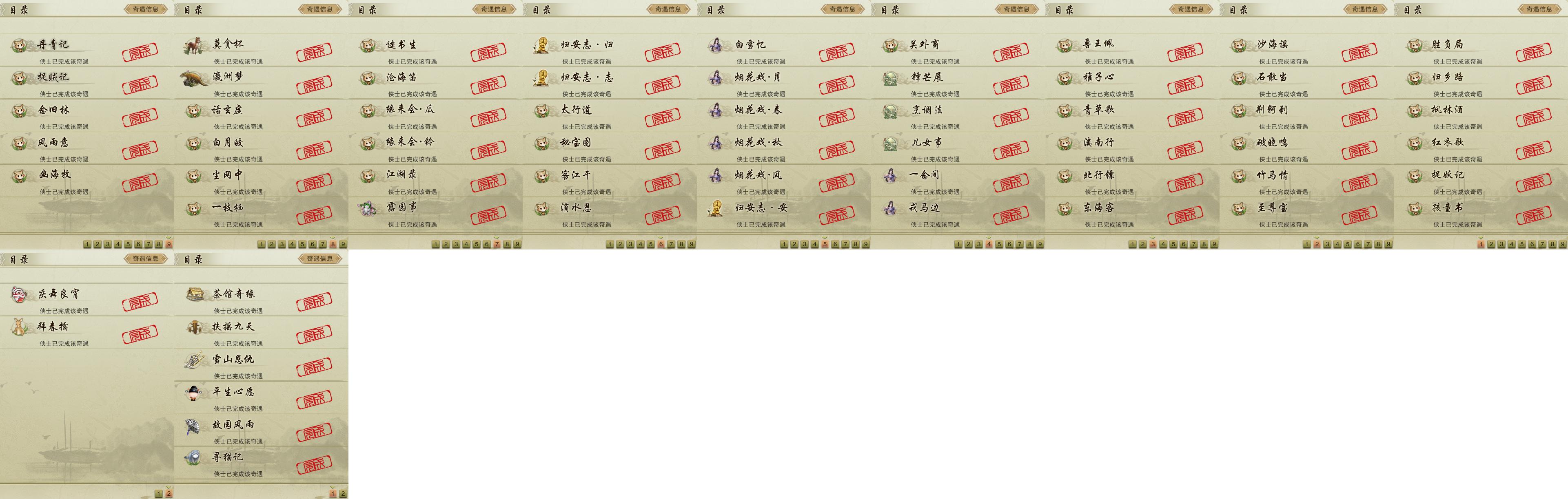Screen dimensions: 1568x499
Task: Click the jade orb icon next to 锋芒展
Action: coord(891,78)
